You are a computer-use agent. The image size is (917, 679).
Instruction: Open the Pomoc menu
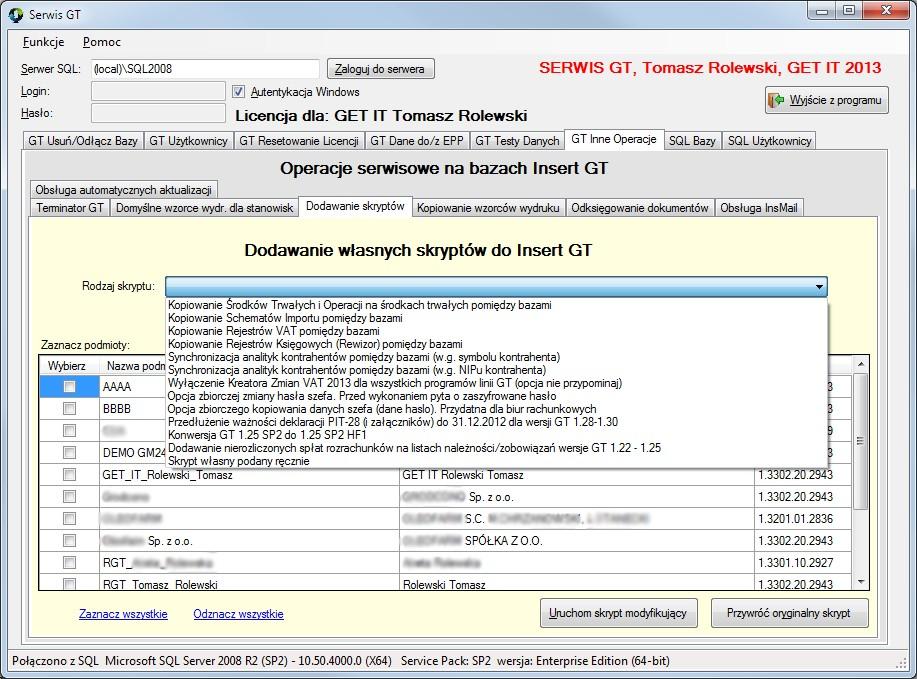[x=102, y=42]
